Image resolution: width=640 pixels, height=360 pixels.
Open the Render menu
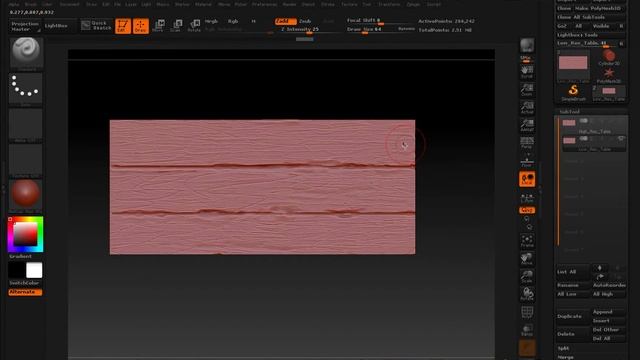click(x=289, y=4)
